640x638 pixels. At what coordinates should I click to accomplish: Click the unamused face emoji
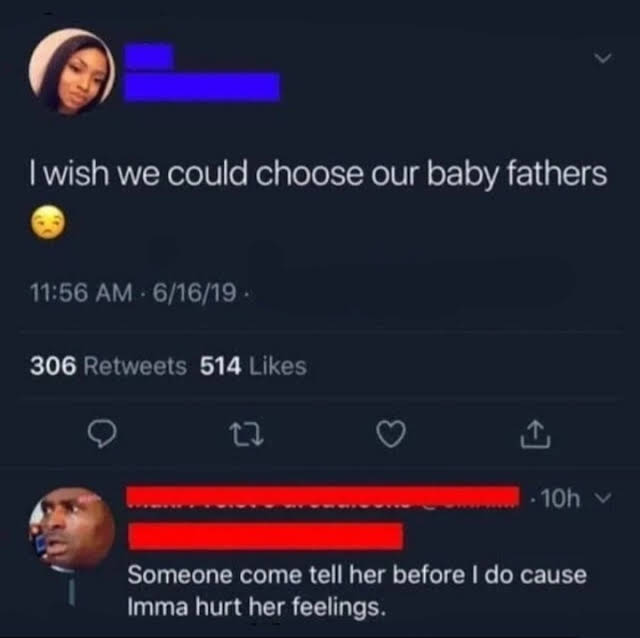tap(48, 221)
